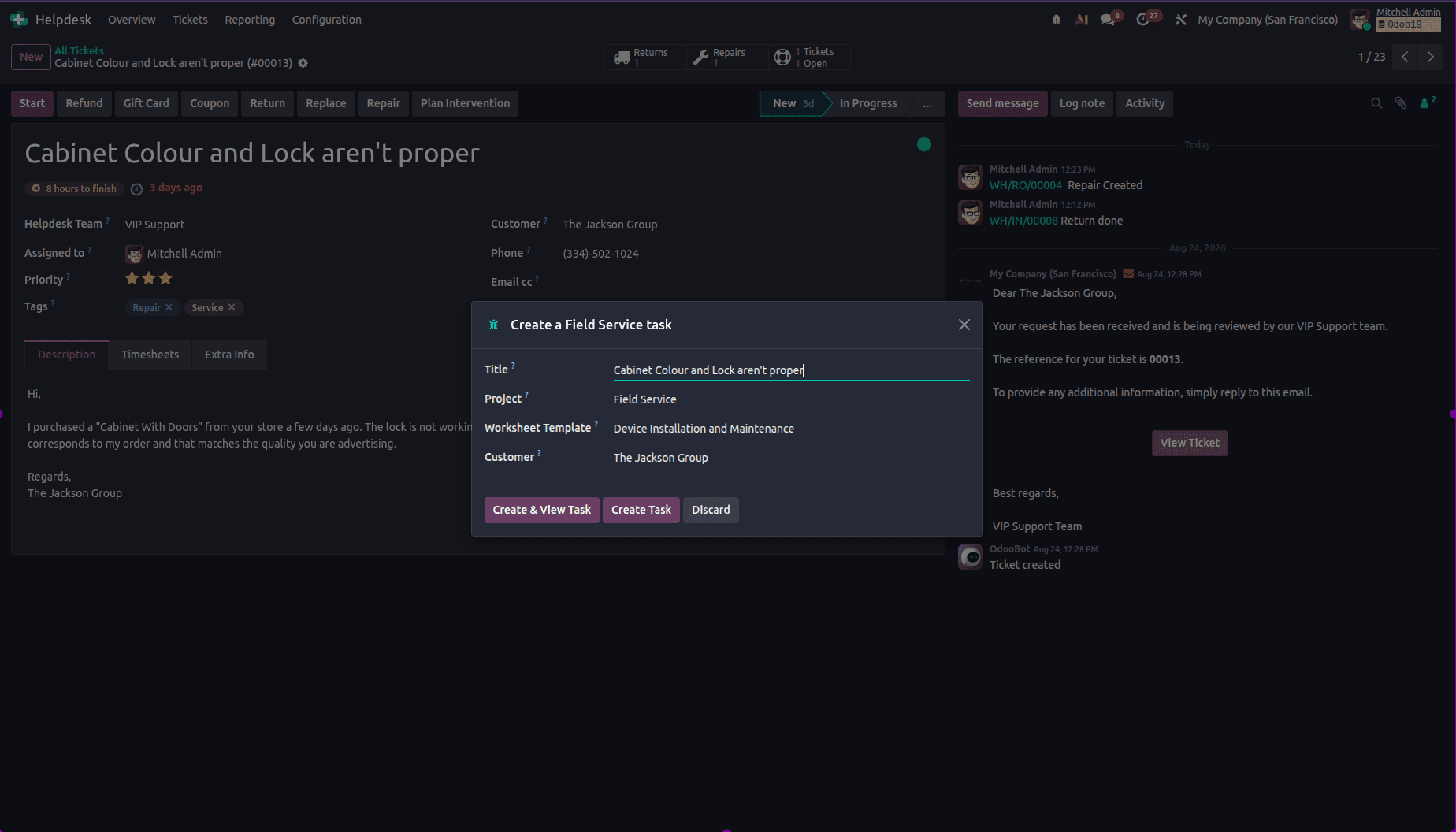Close the Create a Field Service task dialog
Image resolution: width=1456 pixels, height=832 pixels.
[964, 325]
